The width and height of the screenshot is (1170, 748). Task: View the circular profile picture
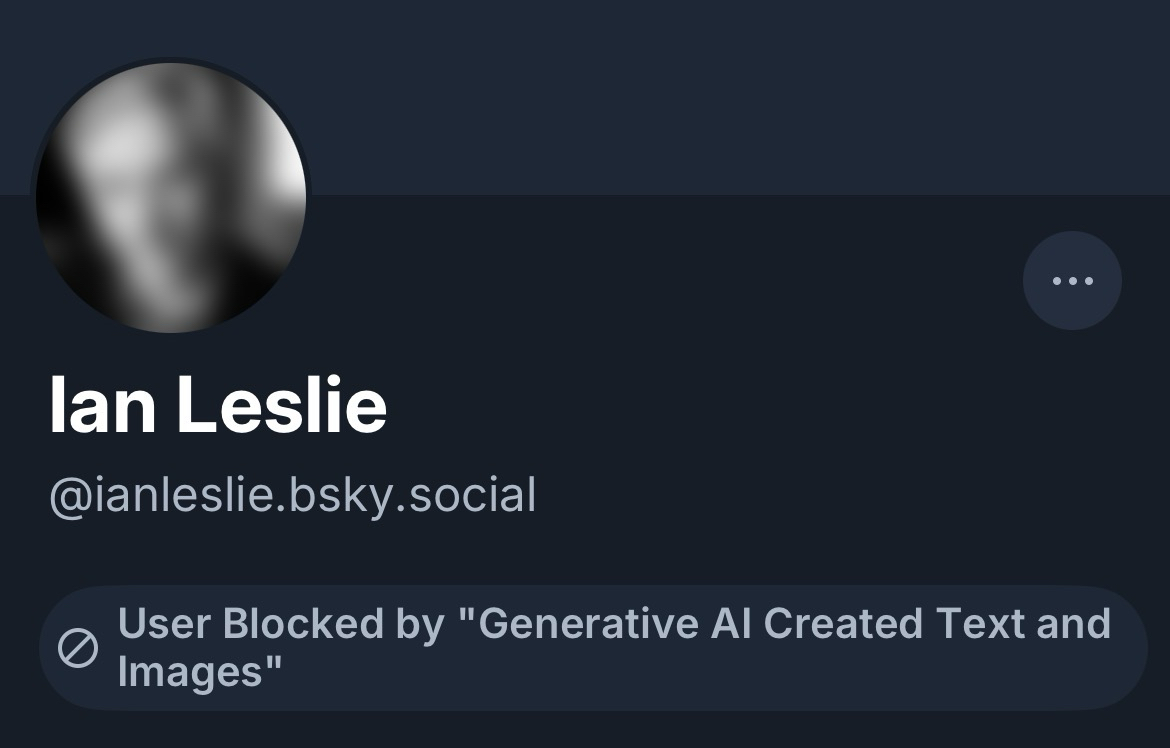(171, 197)
